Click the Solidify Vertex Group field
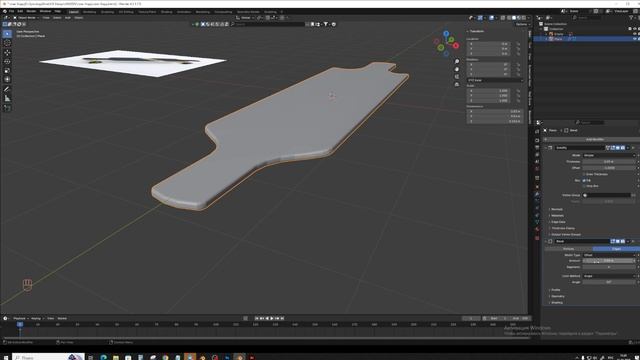Image resolution: width=640 pixels, height=360 pixels. click(607, 196)
